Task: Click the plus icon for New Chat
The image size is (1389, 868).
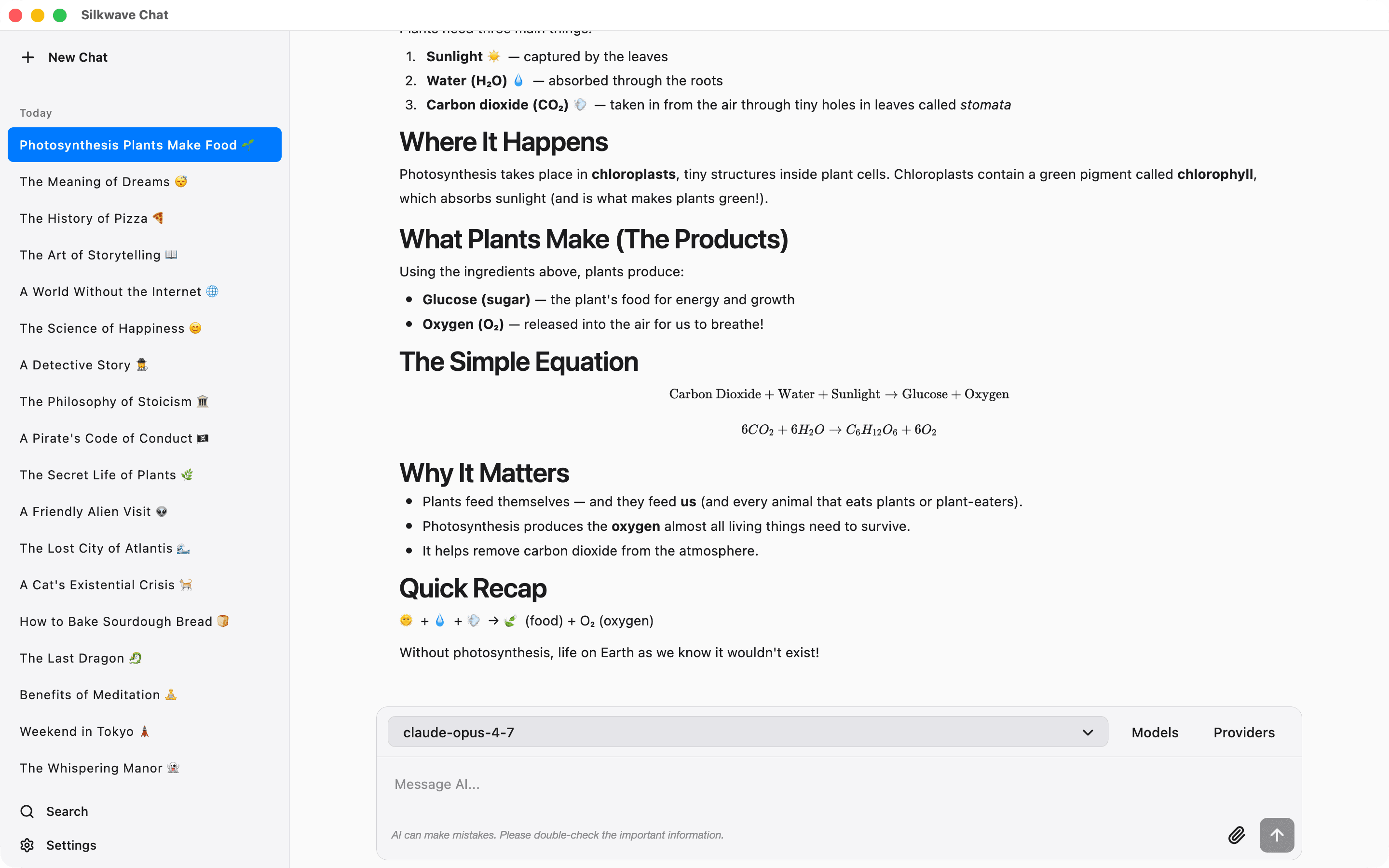Action: [x=27, y=57]
